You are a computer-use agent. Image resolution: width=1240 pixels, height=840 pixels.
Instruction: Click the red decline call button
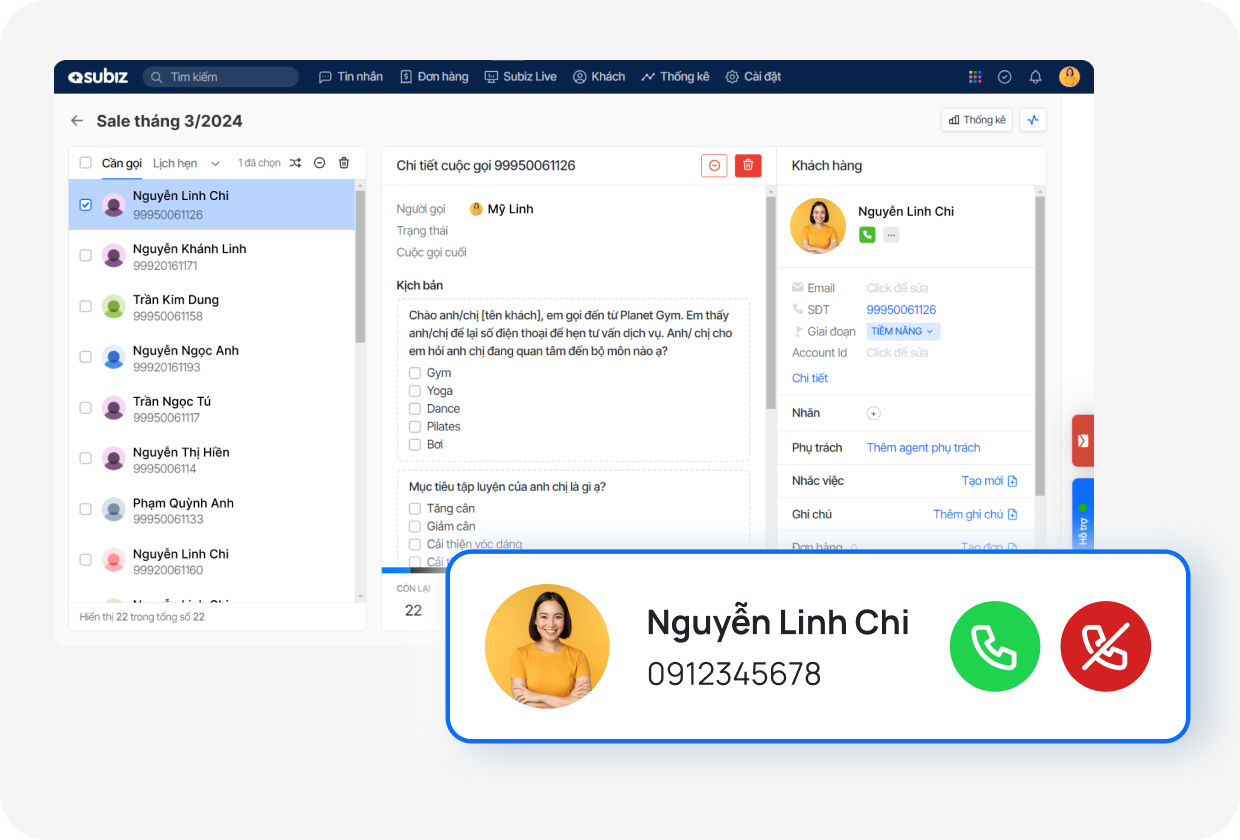click(x=1105, y=647)
